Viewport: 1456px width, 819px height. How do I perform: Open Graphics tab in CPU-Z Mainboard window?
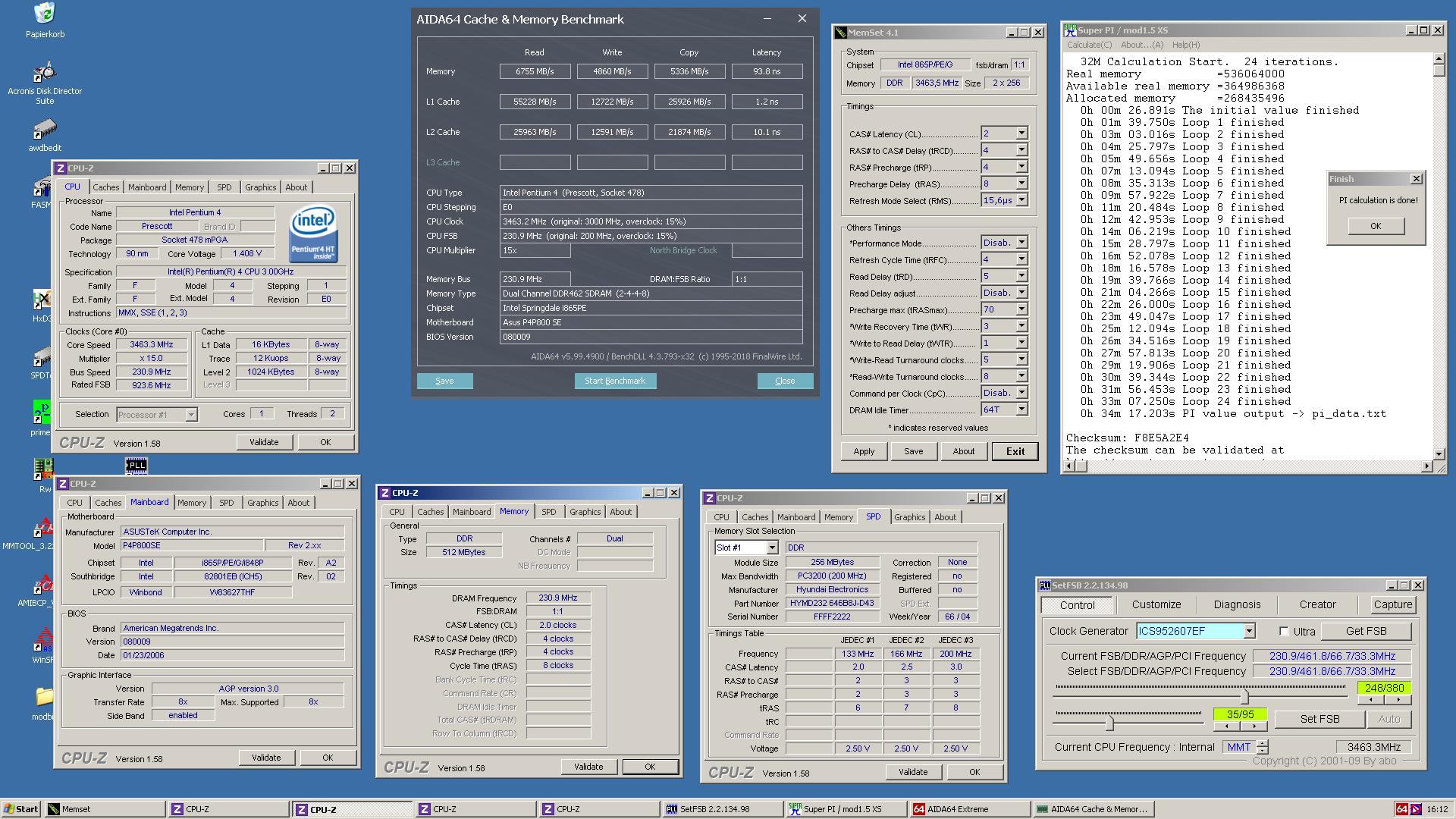pos(262,503)
